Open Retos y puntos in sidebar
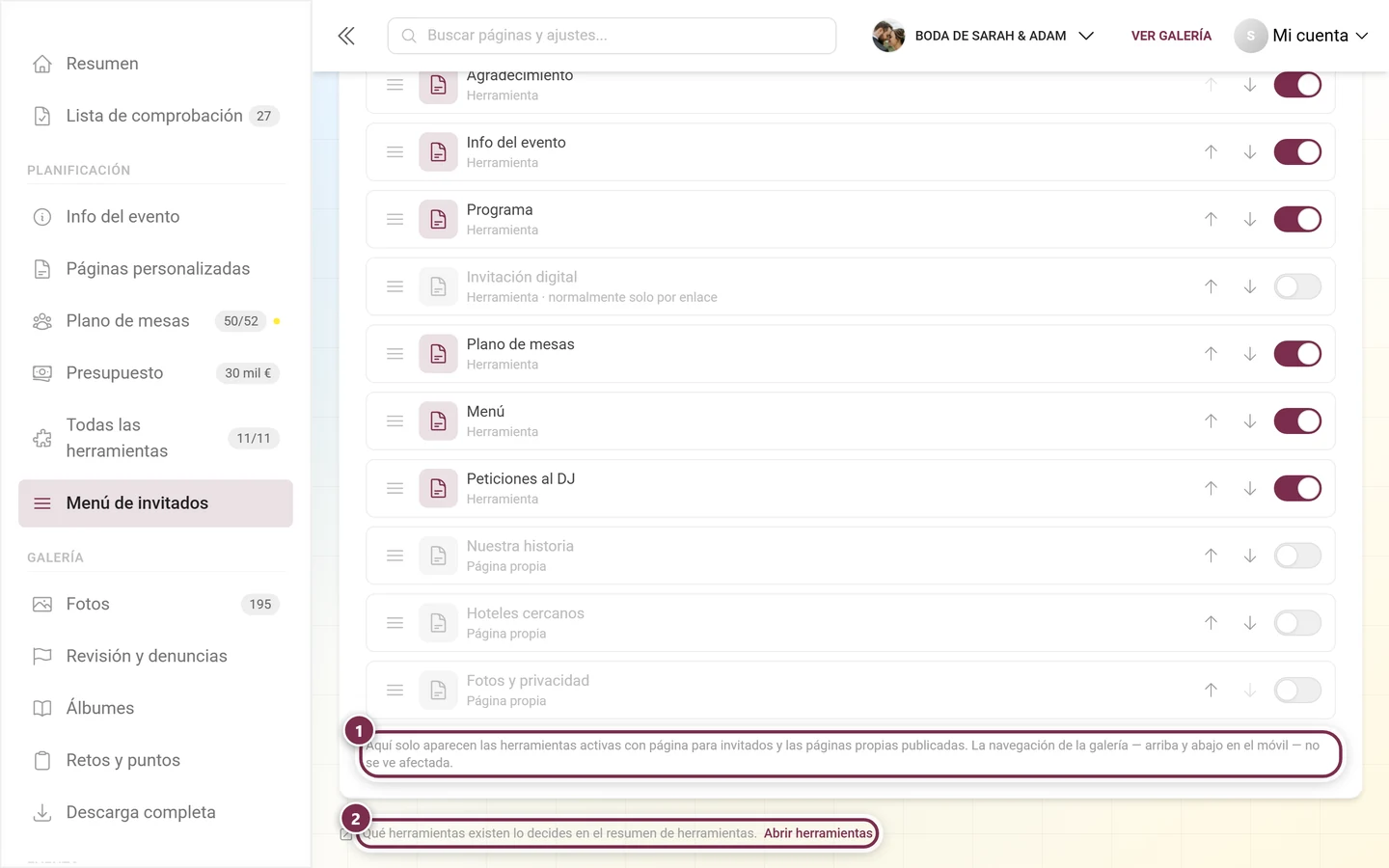This screenshot has width=1389, height=868. (155, 761)
